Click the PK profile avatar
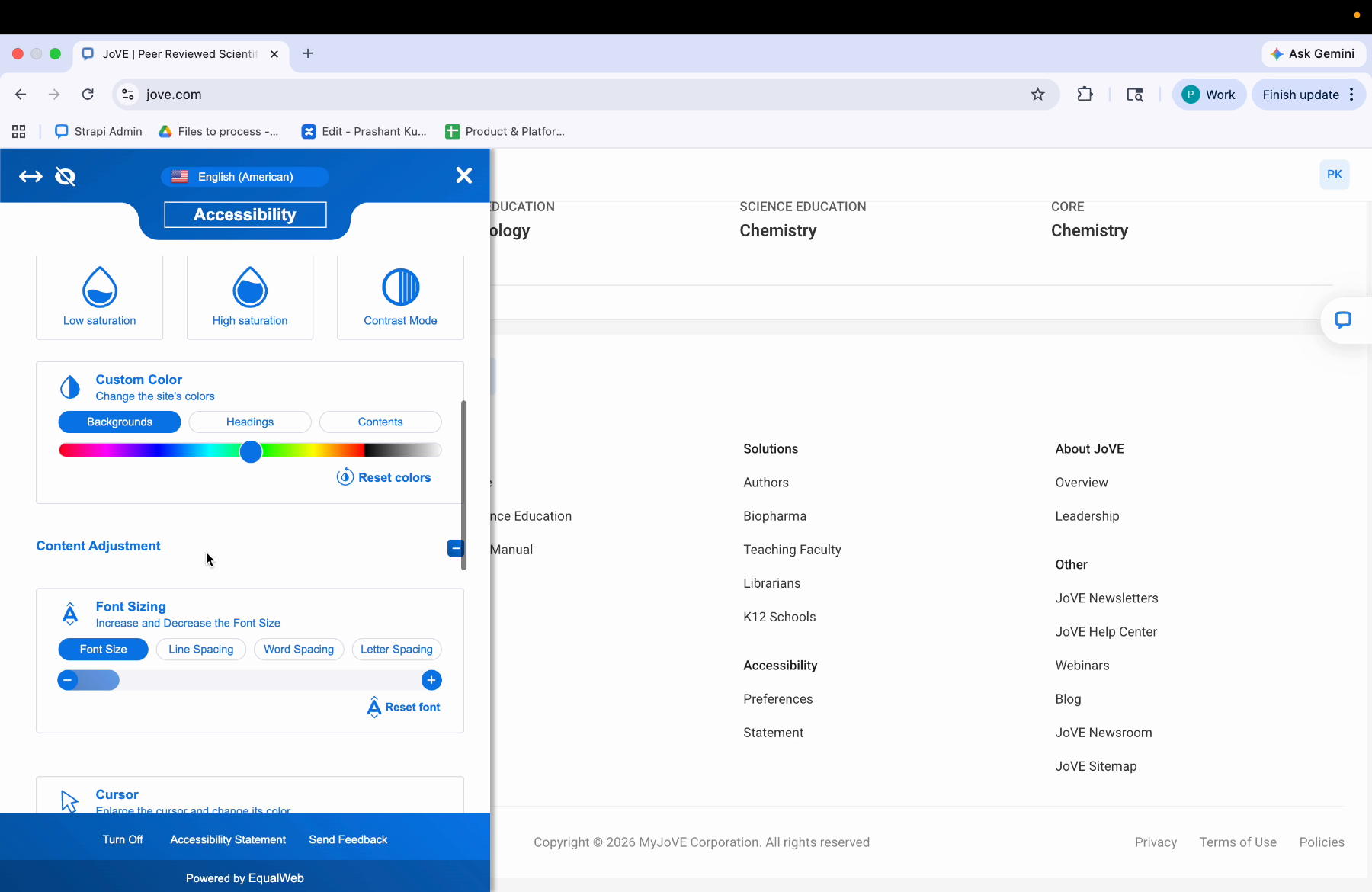The width and height of the screenshot is (1372, 892). click(x=1335, y=175)
